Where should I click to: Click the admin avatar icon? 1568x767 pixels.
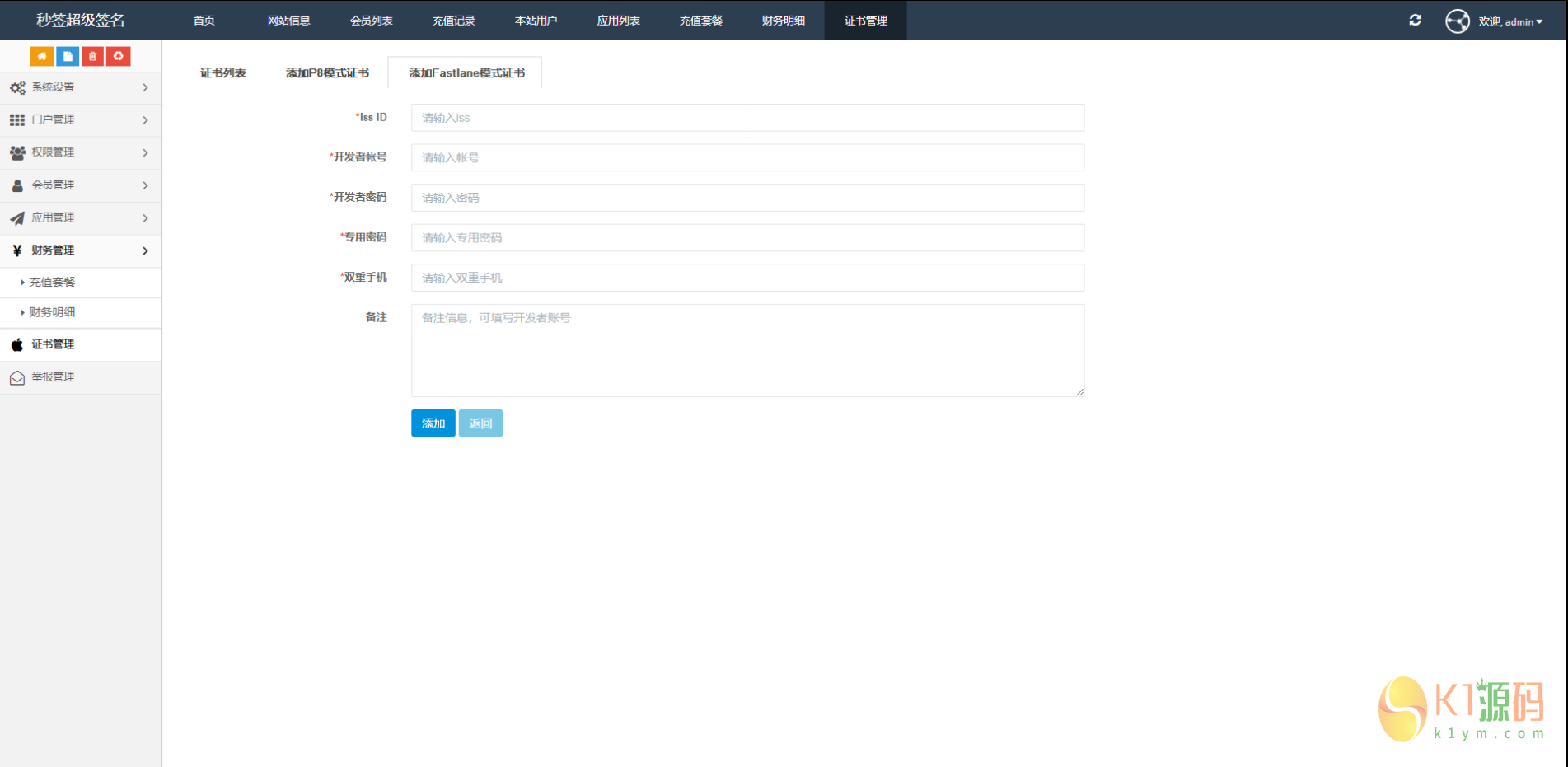coord(1457,21)
